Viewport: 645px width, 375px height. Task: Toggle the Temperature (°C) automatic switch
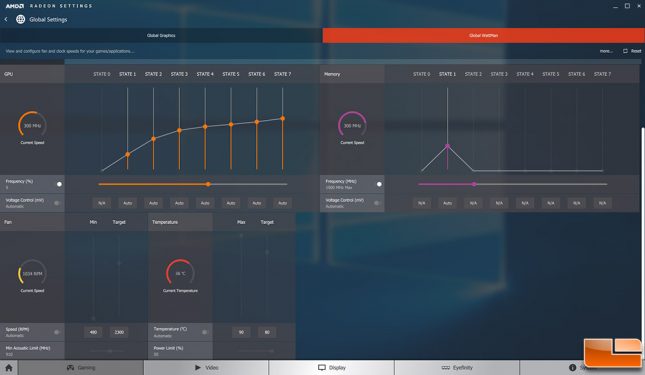[x=204, y=332]
